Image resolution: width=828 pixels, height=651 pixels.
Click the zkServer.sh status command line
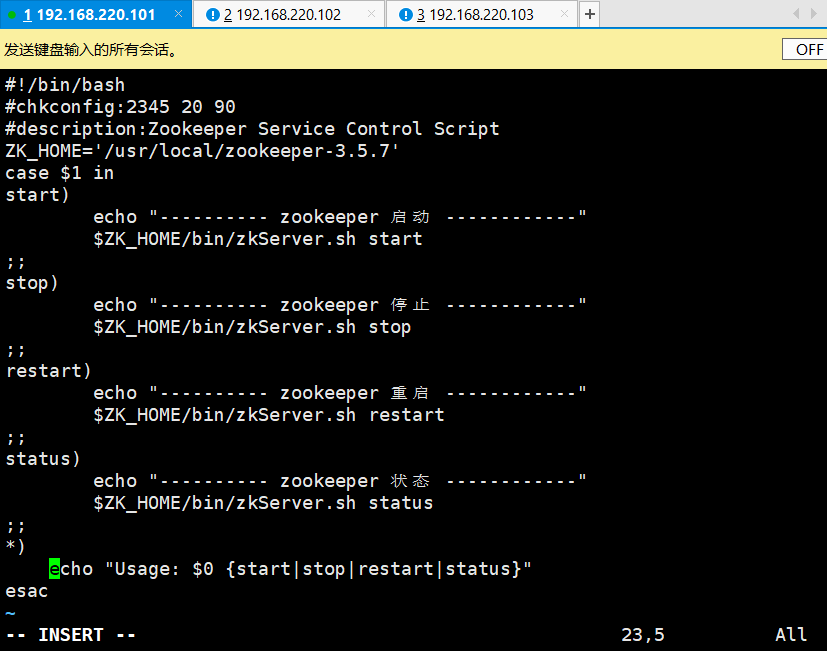coord(263,504)
